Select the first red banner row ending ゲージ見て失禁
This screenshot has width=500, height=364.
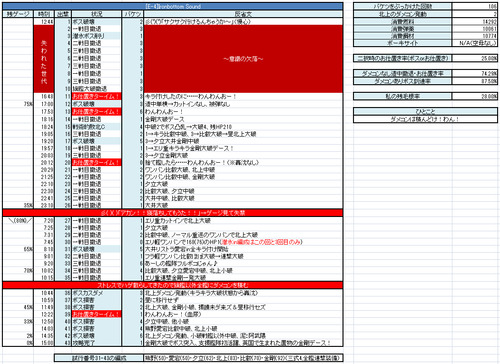pos(173,213)
